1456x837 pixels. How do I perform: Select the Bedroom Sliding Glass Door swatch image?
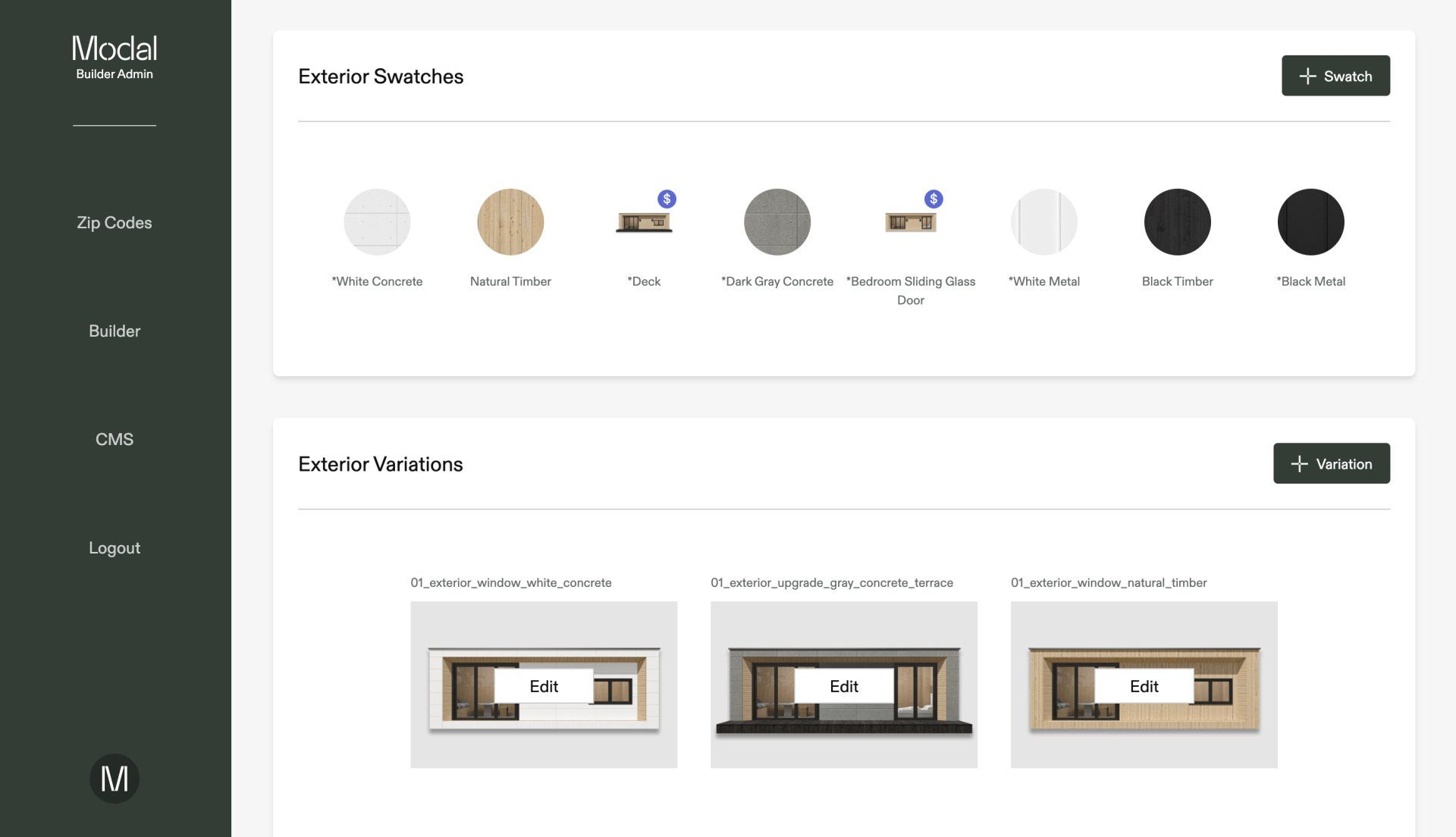(x=911, y=222)
